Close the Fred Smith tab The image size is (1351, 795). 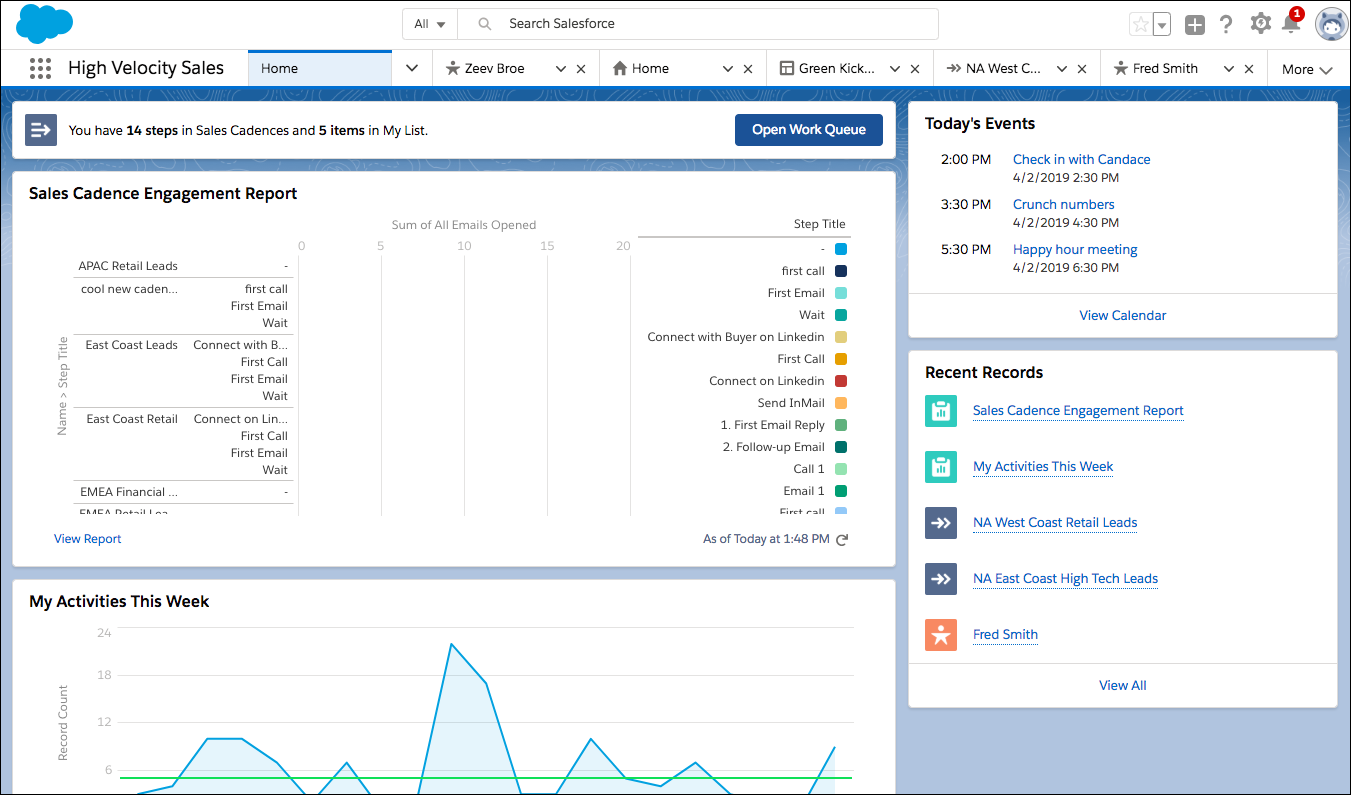pos(1248,69)
